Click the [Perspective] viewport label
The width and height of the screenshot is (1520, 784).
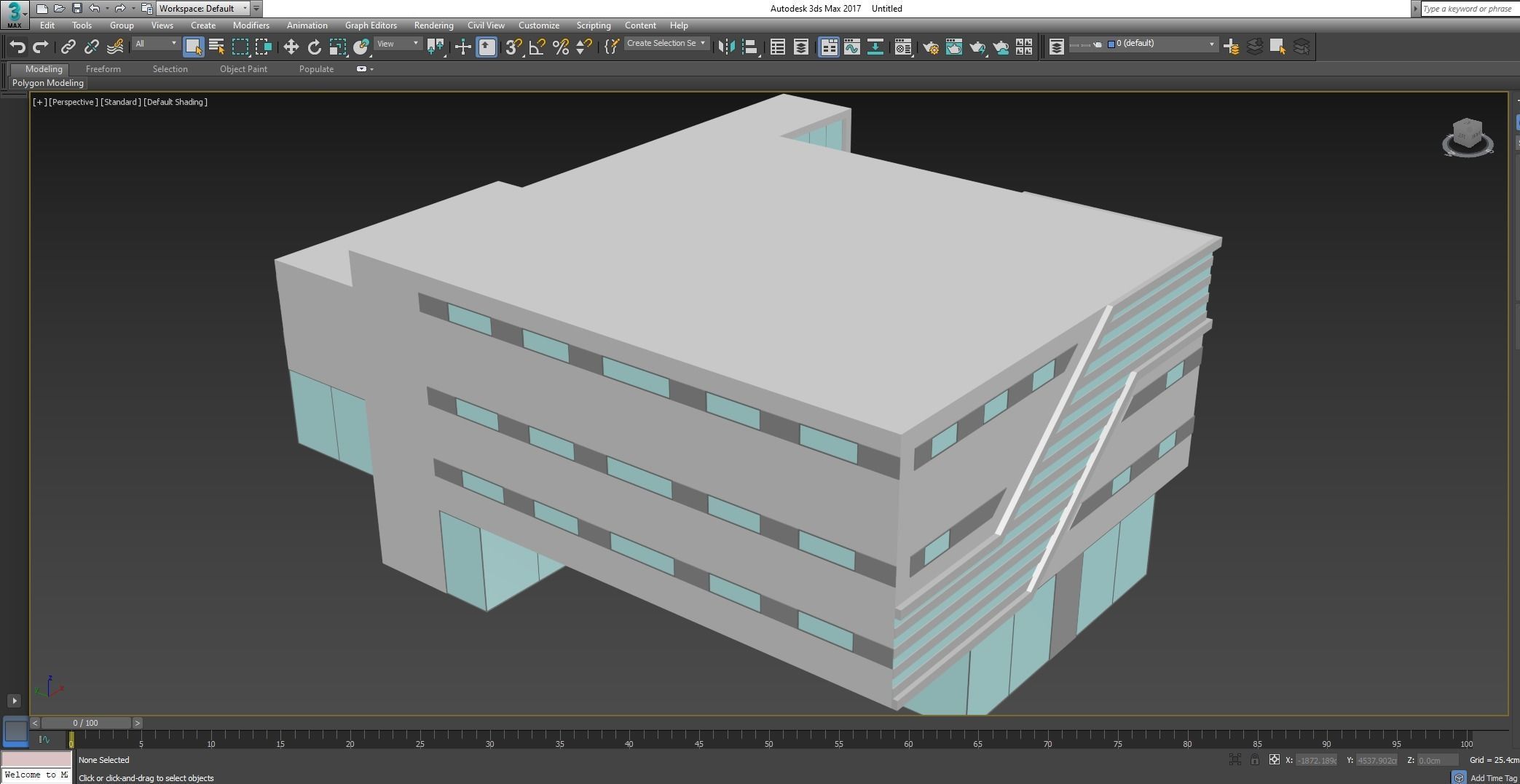point(73,102)
